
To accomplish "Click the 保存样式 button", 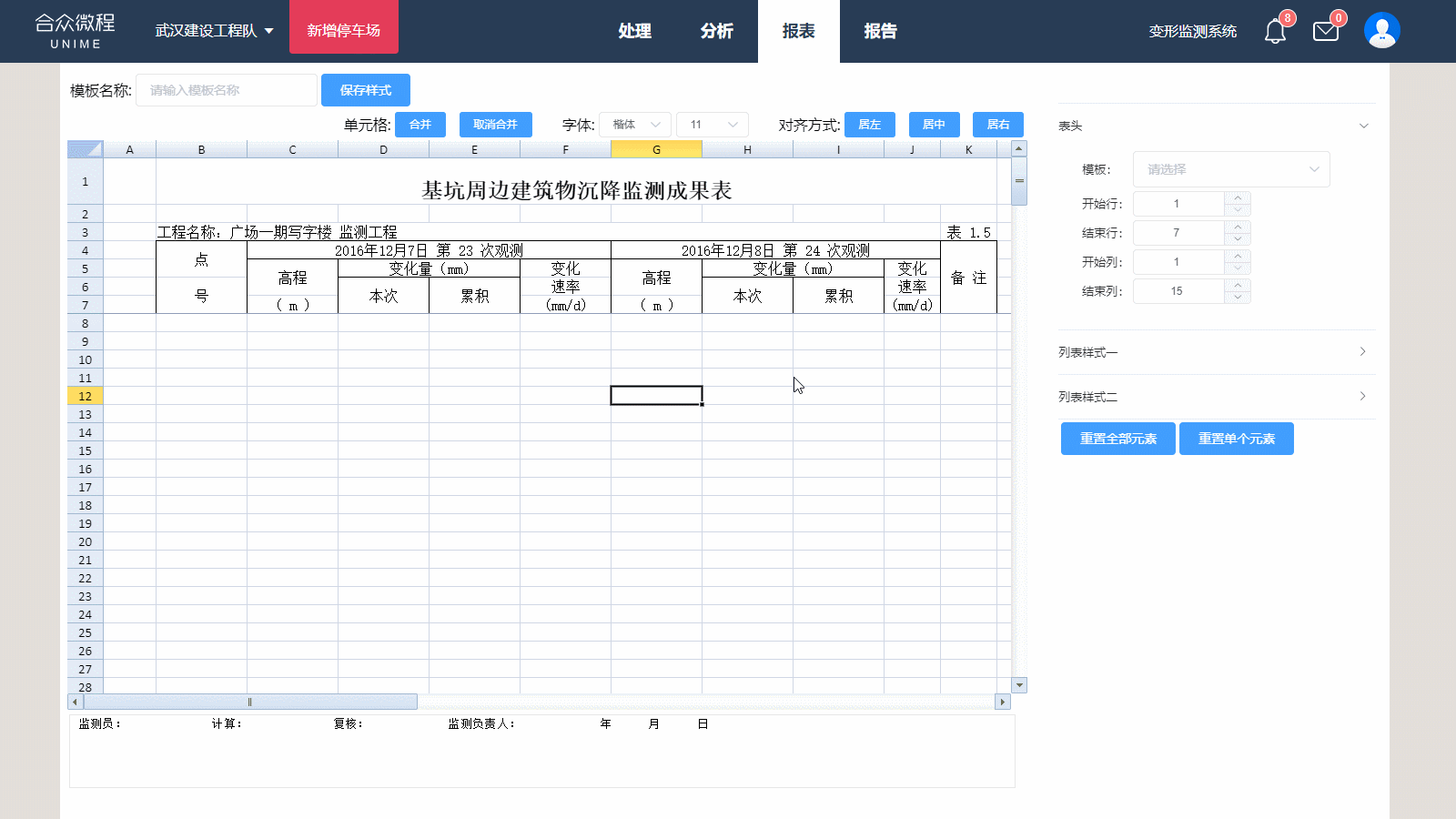I will point(366,90).
